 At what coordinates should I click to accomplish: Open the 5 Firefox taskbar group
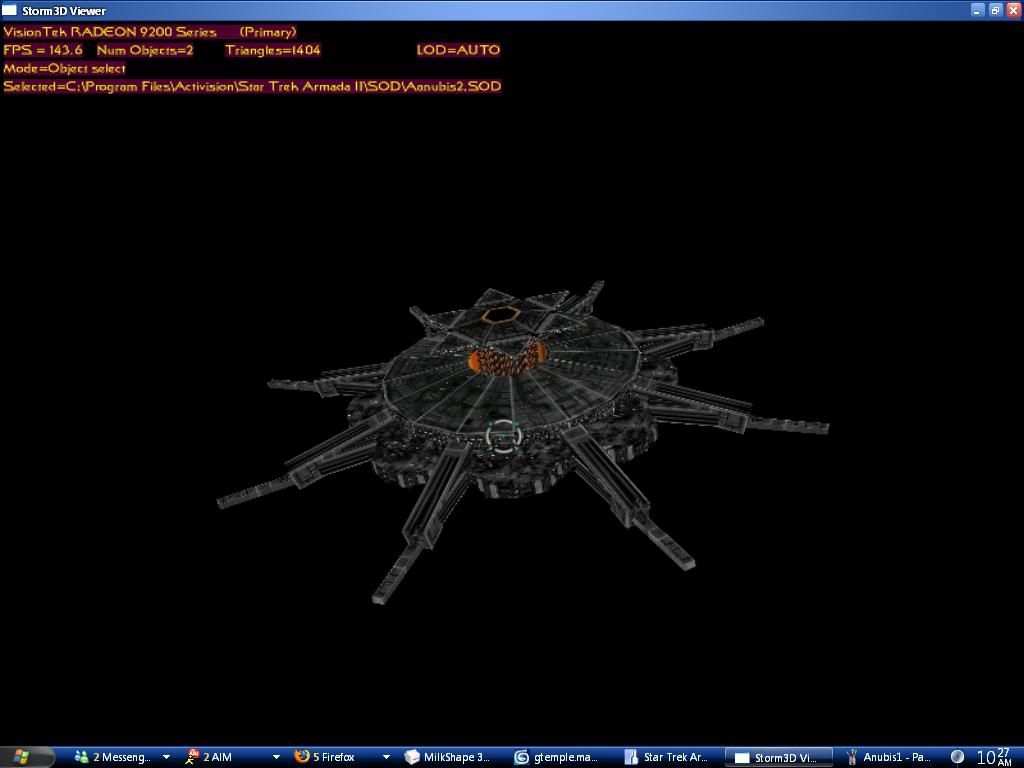[325, 757]
